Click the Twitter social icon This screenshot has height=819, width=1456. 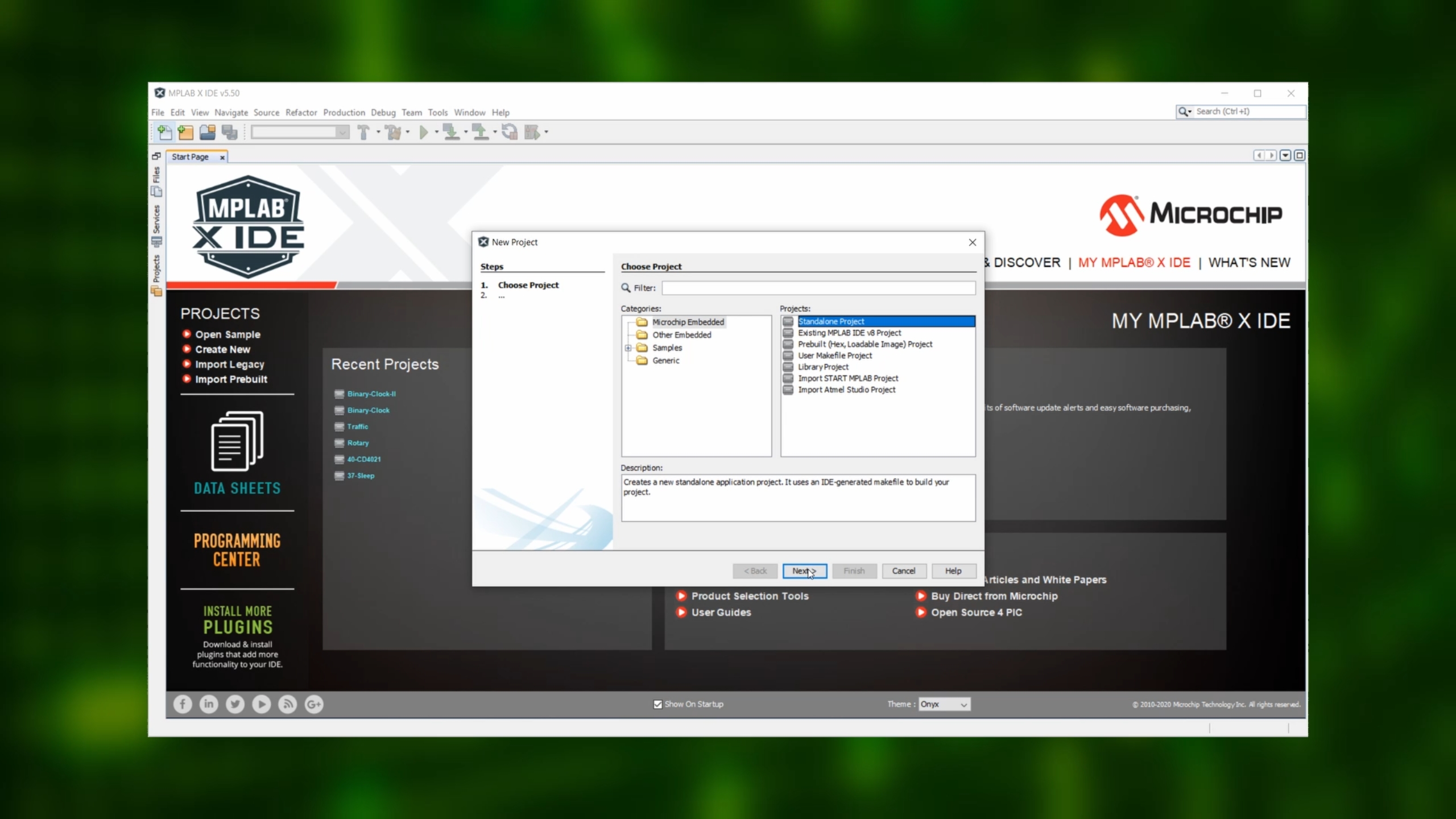(235, 704)
